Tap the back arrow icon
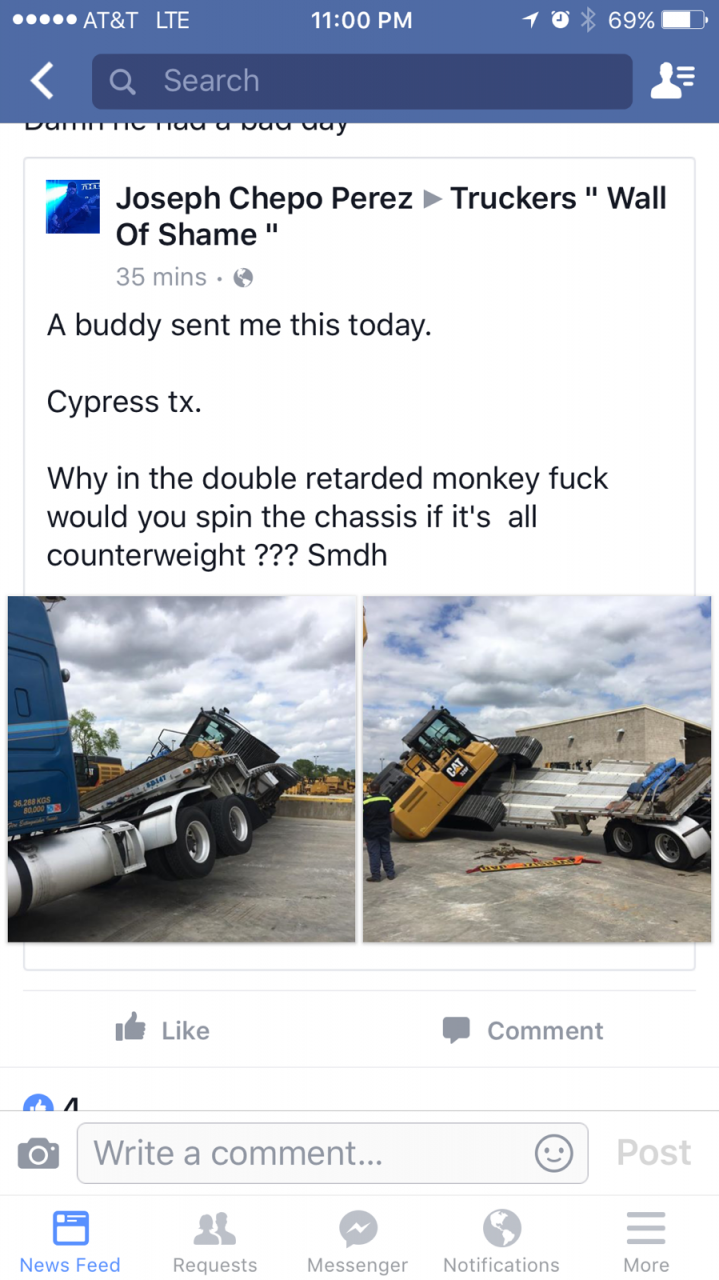 point(42,81)
